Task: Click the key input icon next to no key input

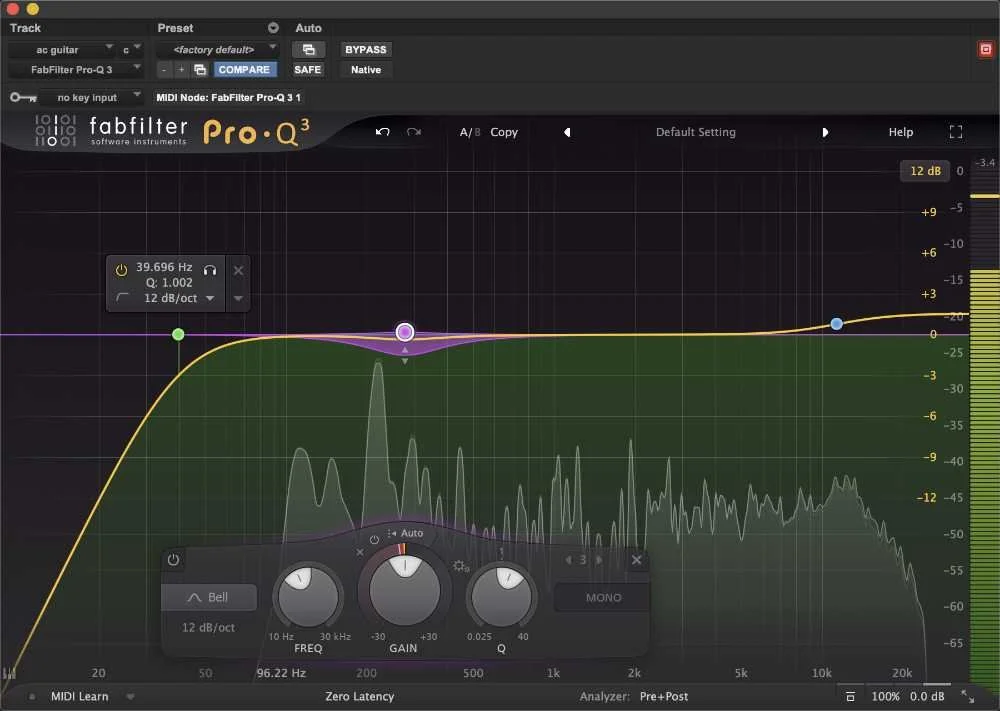Action: pyautogui.click(x=24, y=97)
